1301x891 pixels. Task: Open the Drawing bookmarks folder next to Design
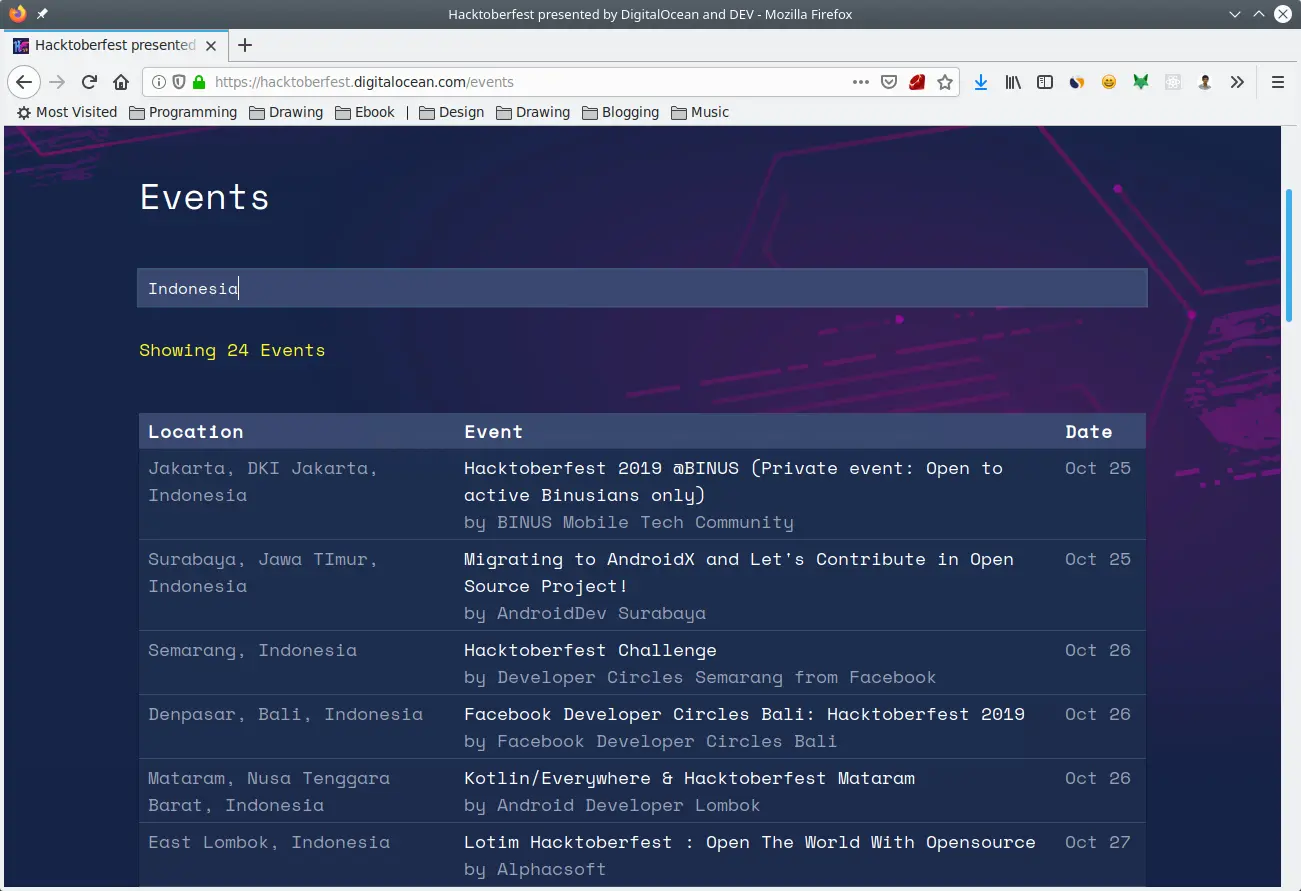click(533, 112)
